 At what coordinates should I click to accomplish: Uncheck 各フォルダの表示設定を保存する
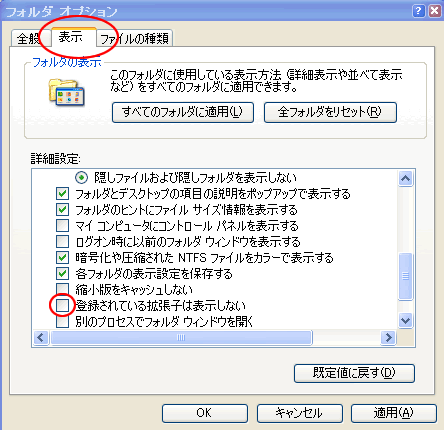62,273
